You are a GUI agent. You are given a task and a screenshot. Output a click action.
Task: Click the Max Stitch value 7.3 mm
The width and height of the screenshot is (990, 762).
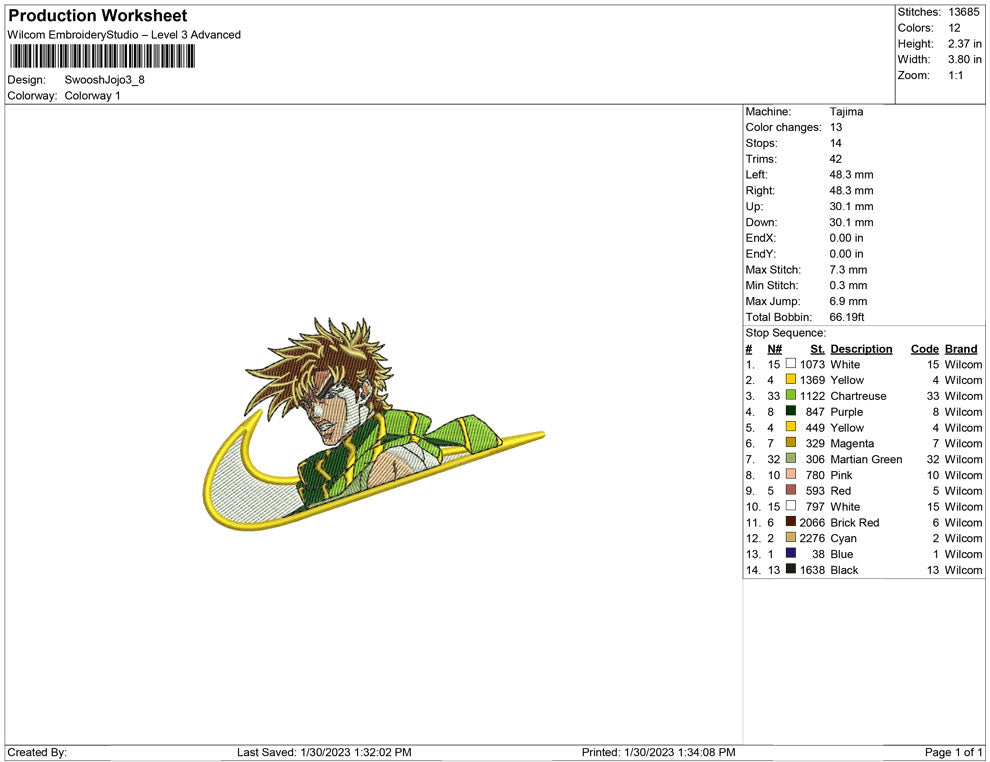click(x=848, y=270)
